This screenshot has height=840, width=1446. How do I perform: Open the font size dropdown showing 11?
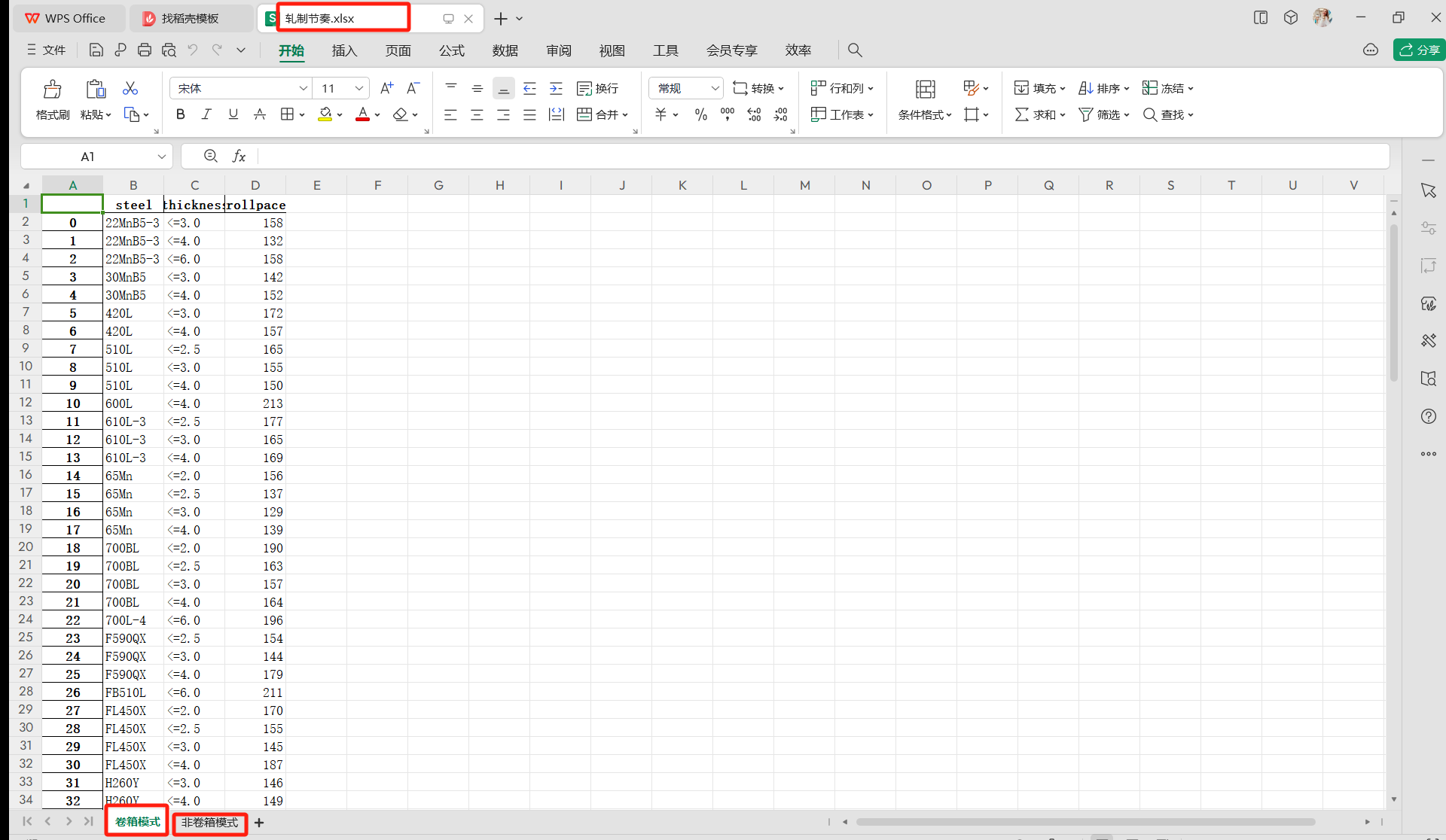(x=359, y=88)
